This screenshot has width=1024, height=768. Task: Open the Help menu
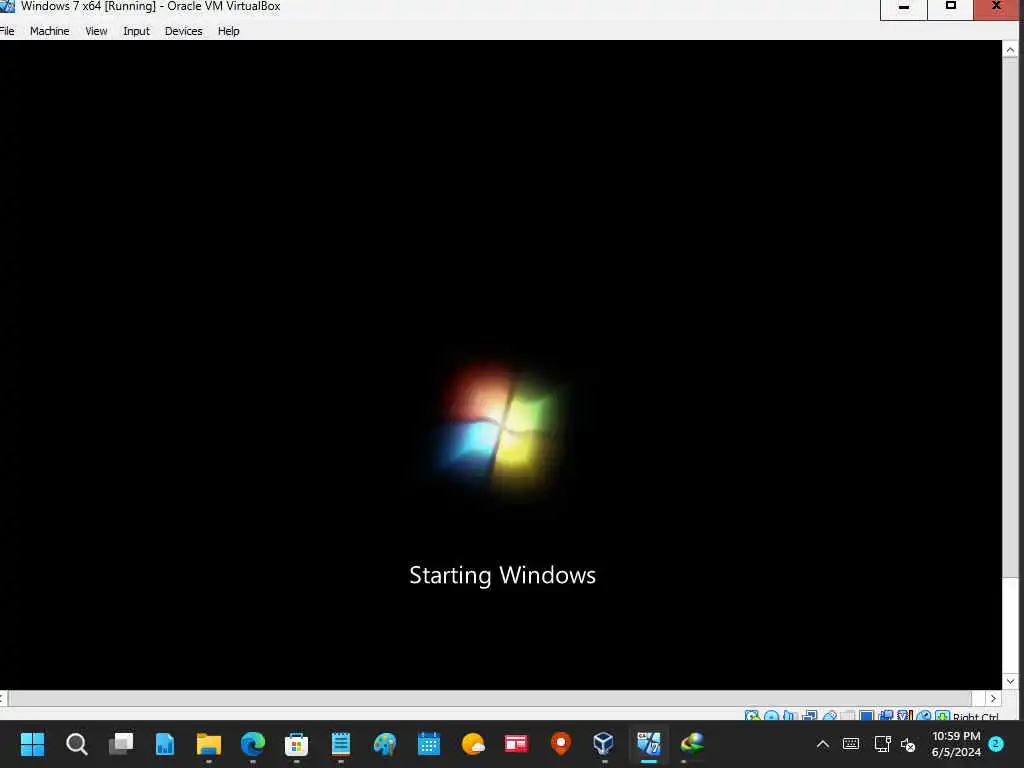click(229, 31)
